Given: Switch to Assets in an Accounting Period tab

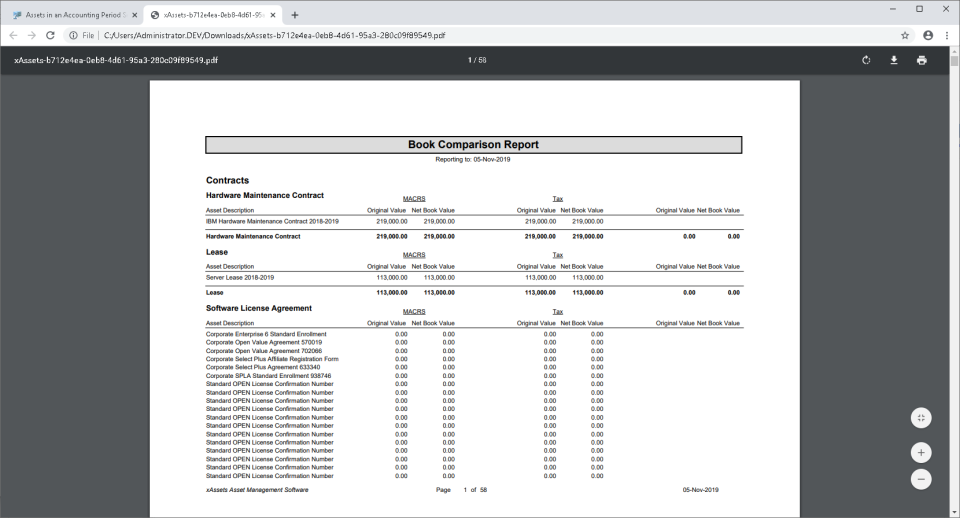Looking at the screenshot, I should pos(74,15).
